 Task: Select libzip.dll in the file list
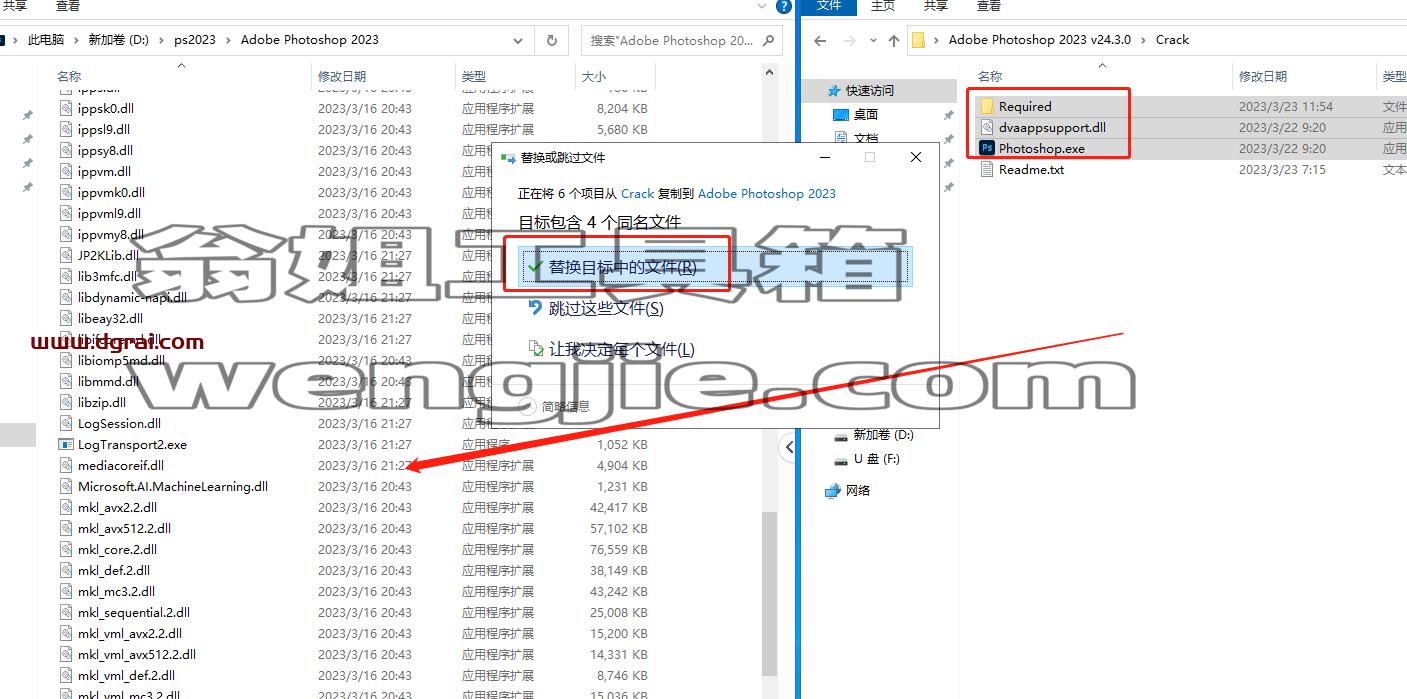point(102,402)
